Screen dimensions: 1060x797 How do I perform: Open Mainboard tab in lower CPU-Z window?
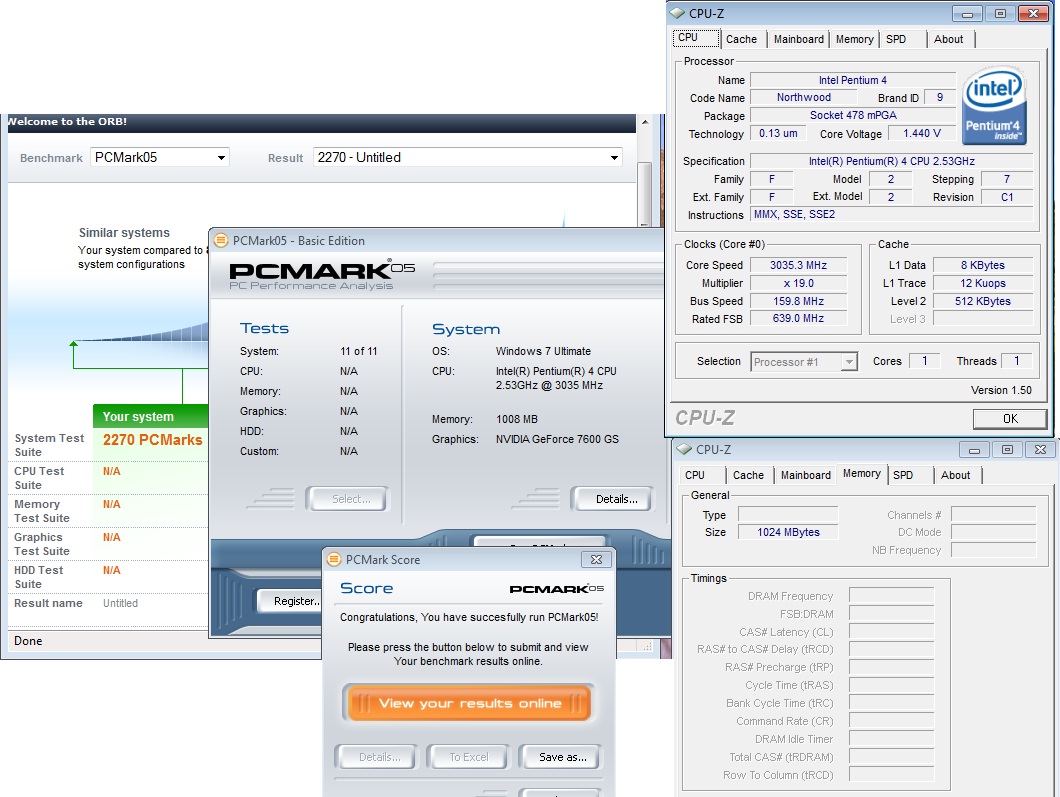coord(806,475)
